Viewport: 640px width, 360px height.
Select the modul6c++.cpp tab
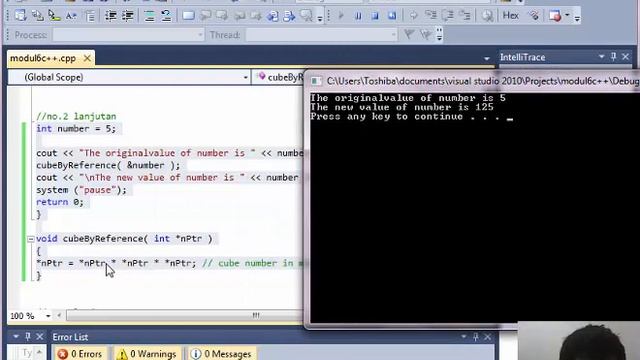(x=43, y=58)
